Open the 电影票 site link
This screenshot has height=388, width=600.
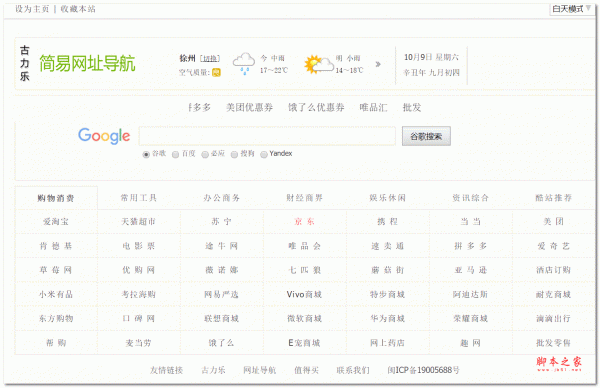coord(139,246)
